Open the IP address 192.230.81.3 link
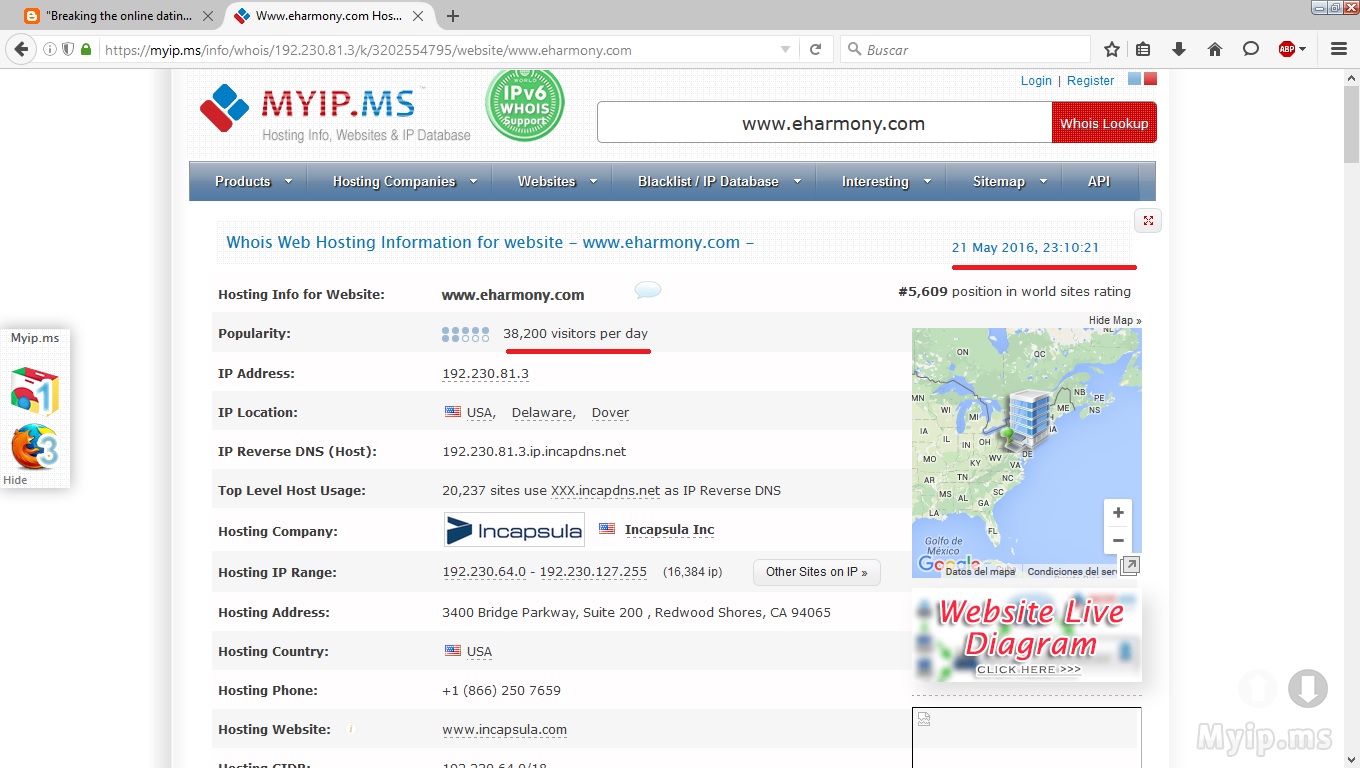Viewport: 1360px width, 768px height. [485, 374]
